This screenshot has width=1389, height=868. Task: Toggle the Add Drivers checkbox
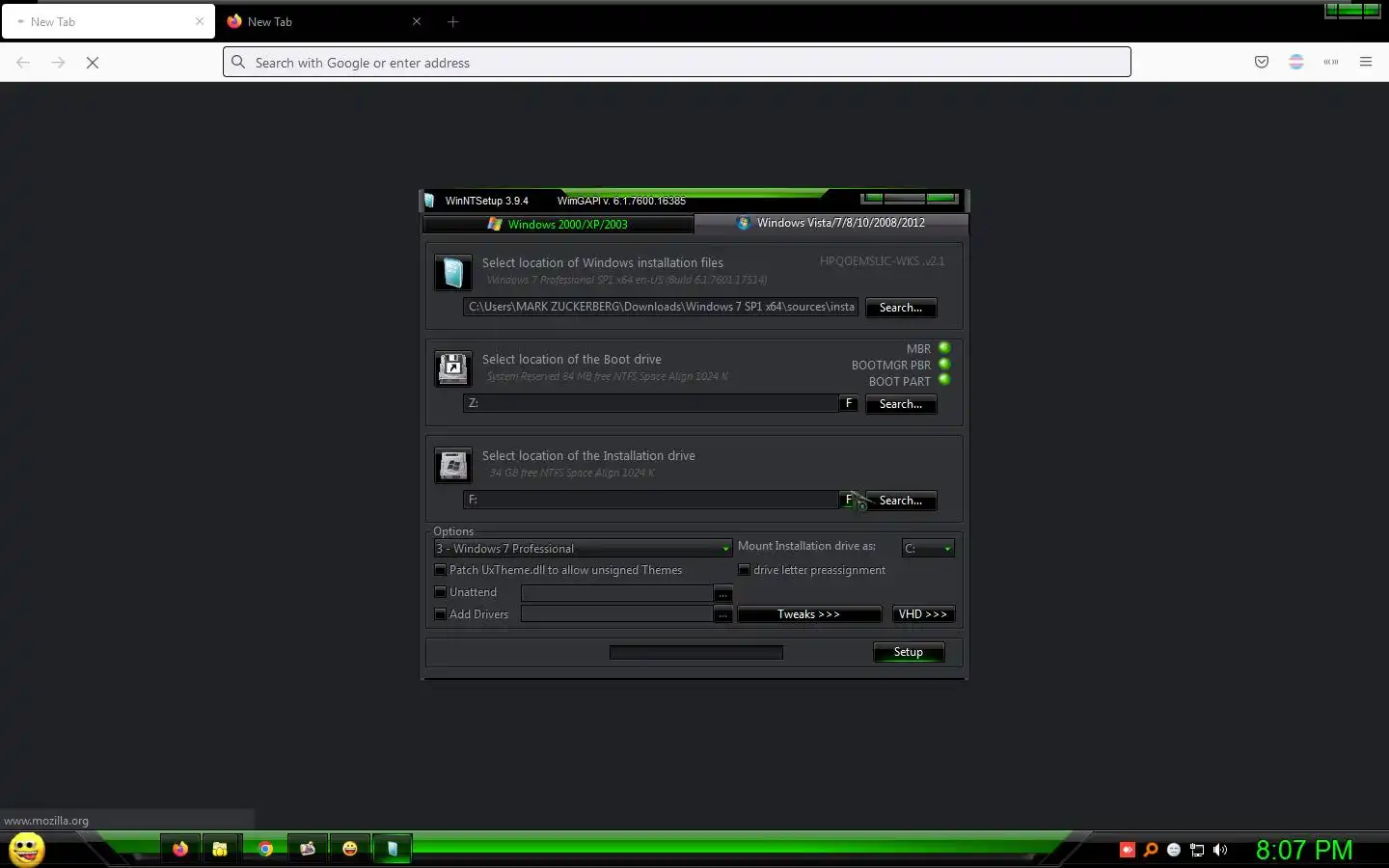coord(440,614)
